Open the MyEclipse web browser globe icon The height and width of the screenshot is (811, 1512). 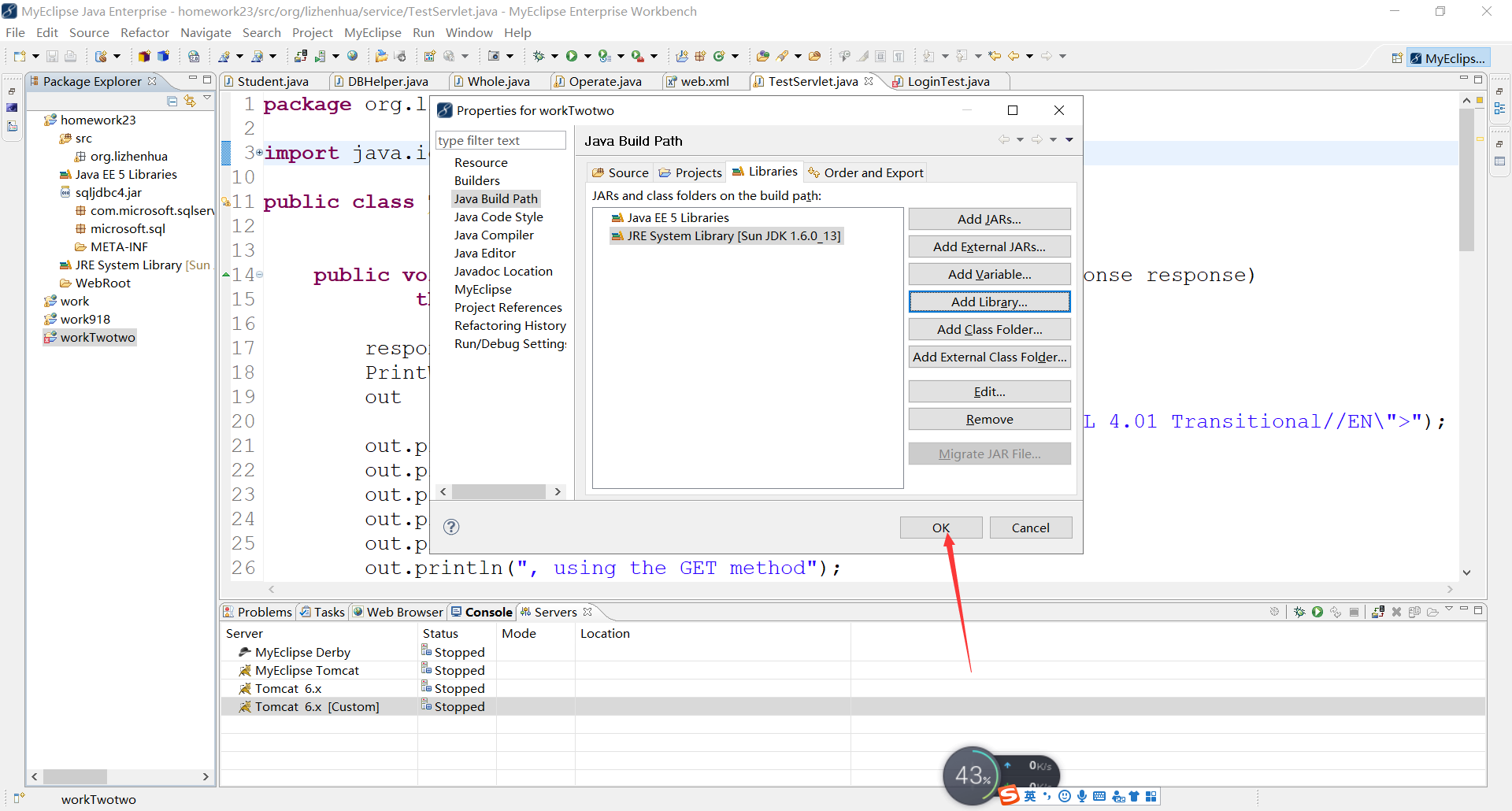[x=352, y=56]
